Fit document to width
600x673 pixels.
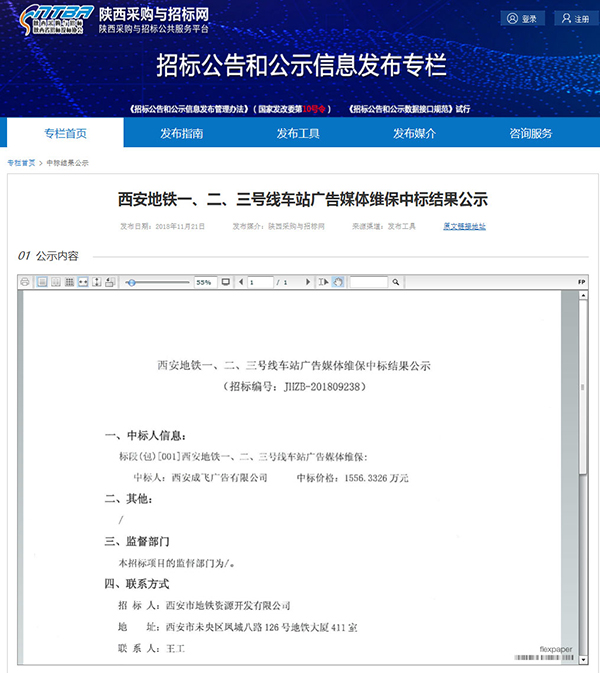83,282
